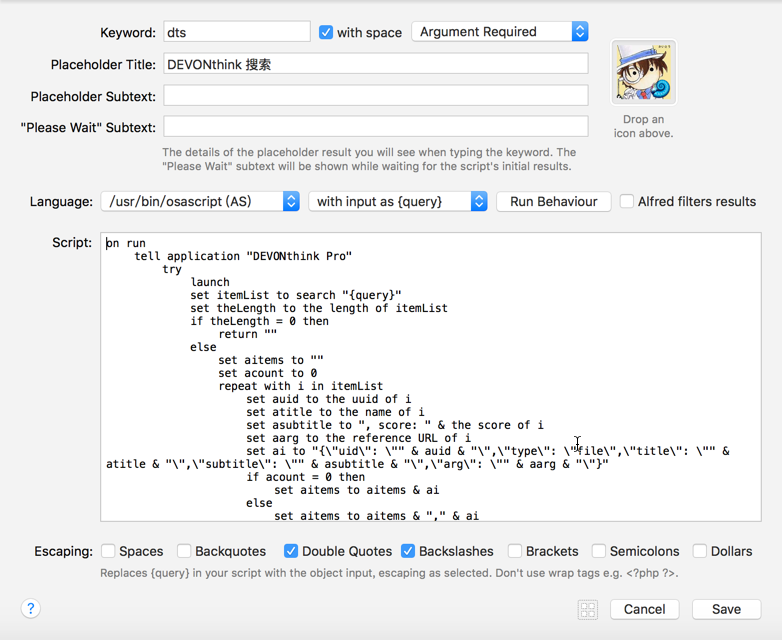
Task: Click the Save button
Action: [x=726, y=610]
